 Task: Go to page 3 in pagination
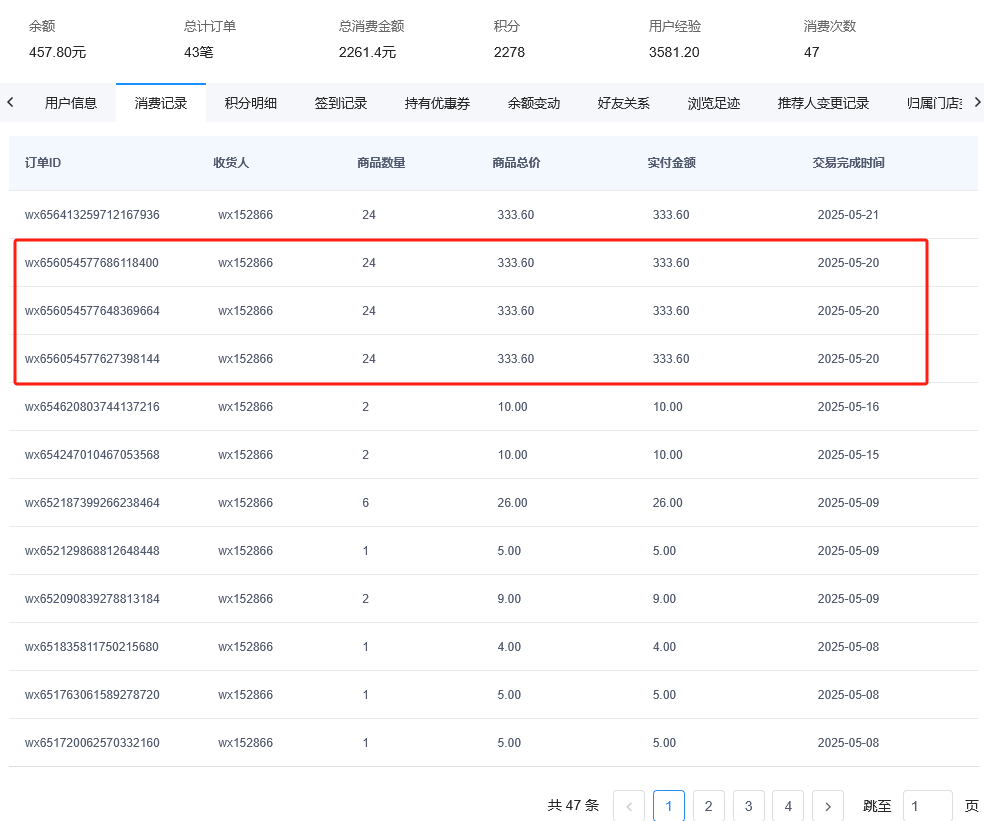click(x=749, y=806)
